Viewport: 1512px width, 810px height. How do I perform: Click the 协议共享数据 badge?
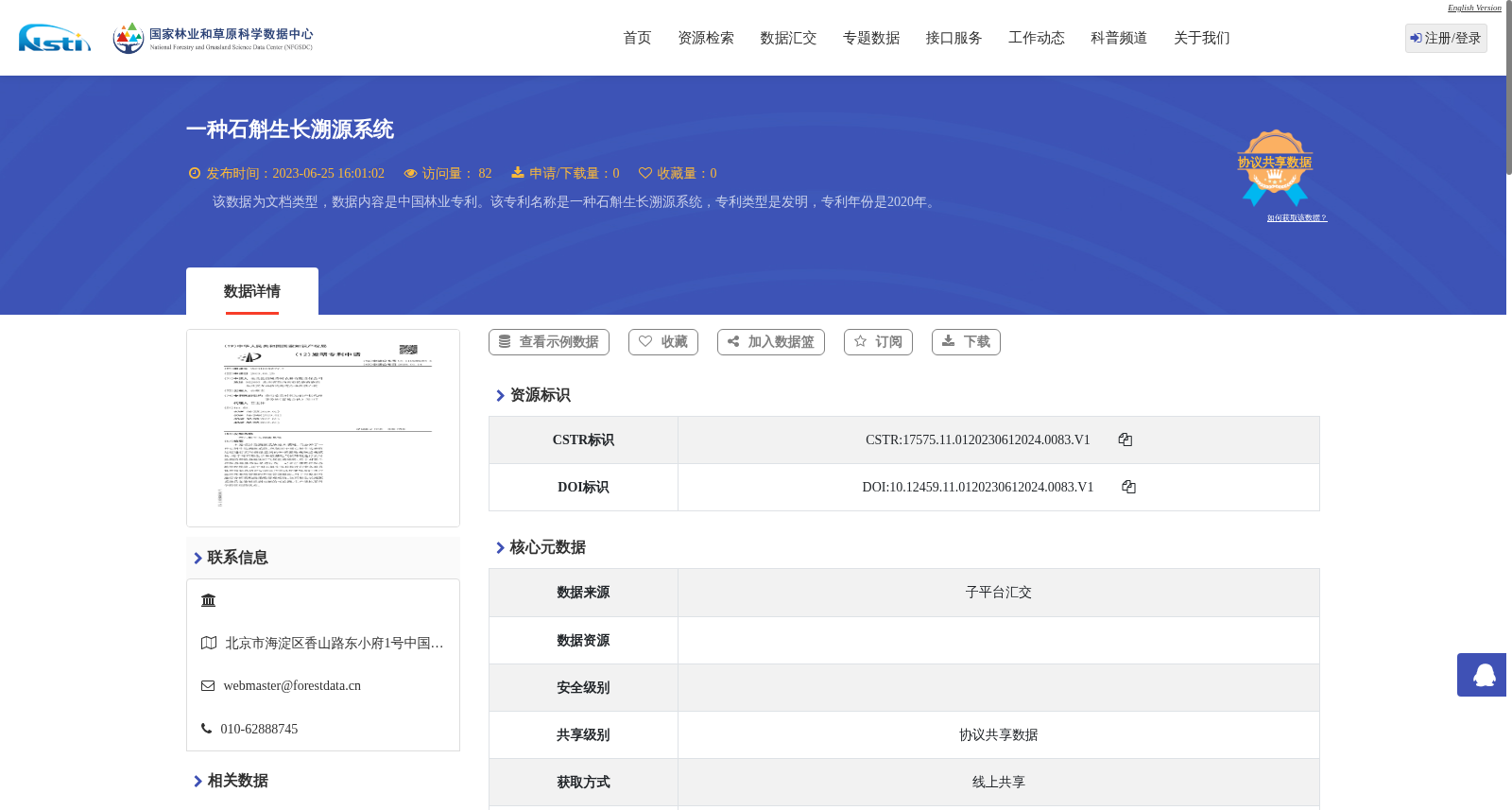click(x=1275, y=167)
